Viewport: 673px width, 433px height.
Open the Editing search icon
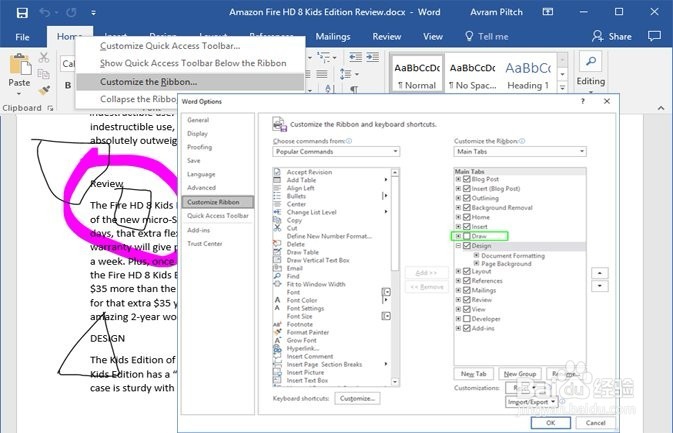pyautogui.click(x=591, y=61)
